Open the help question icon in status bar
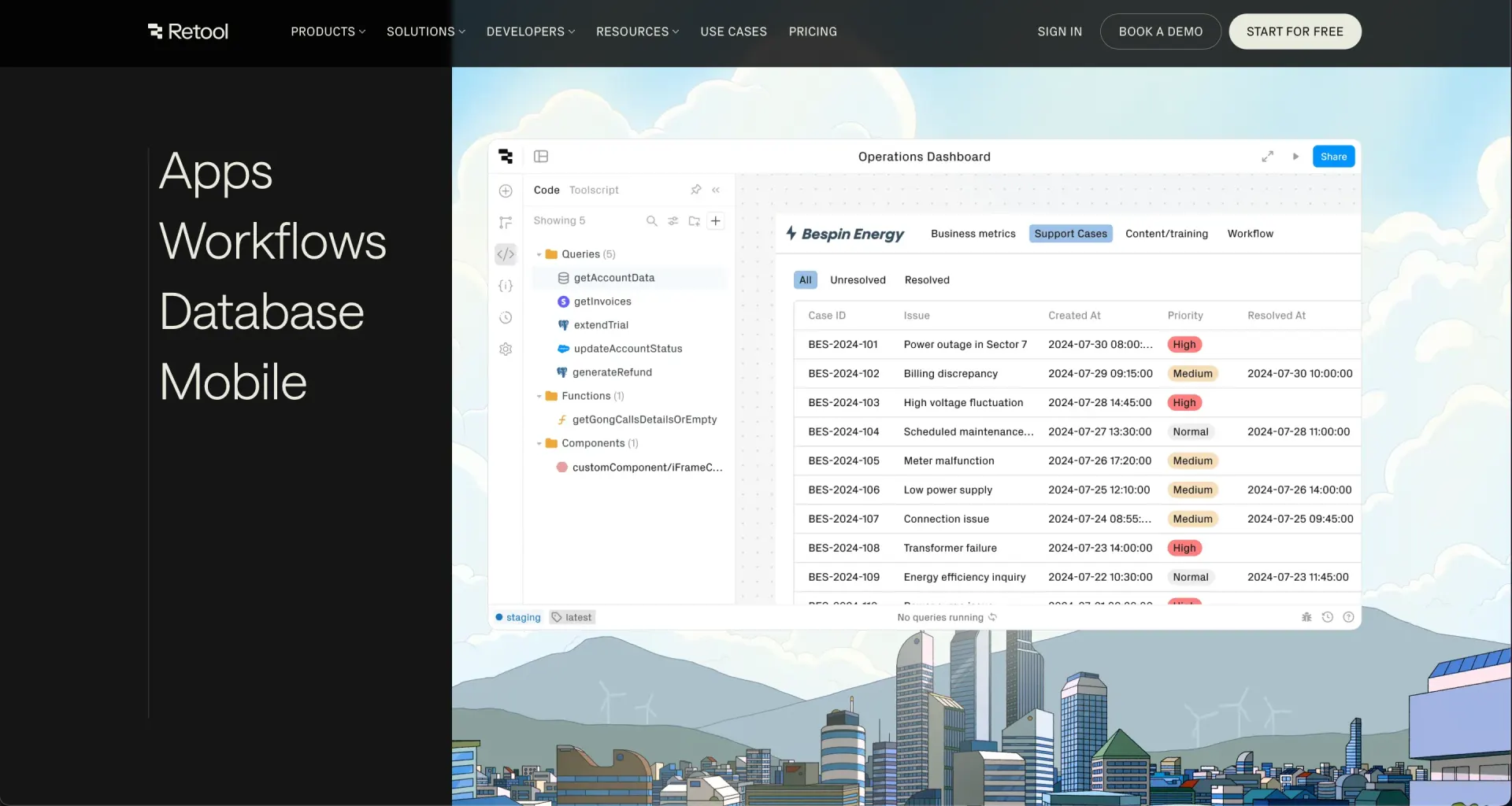The image size is (1512, 806). click(x=1348, y=617)
